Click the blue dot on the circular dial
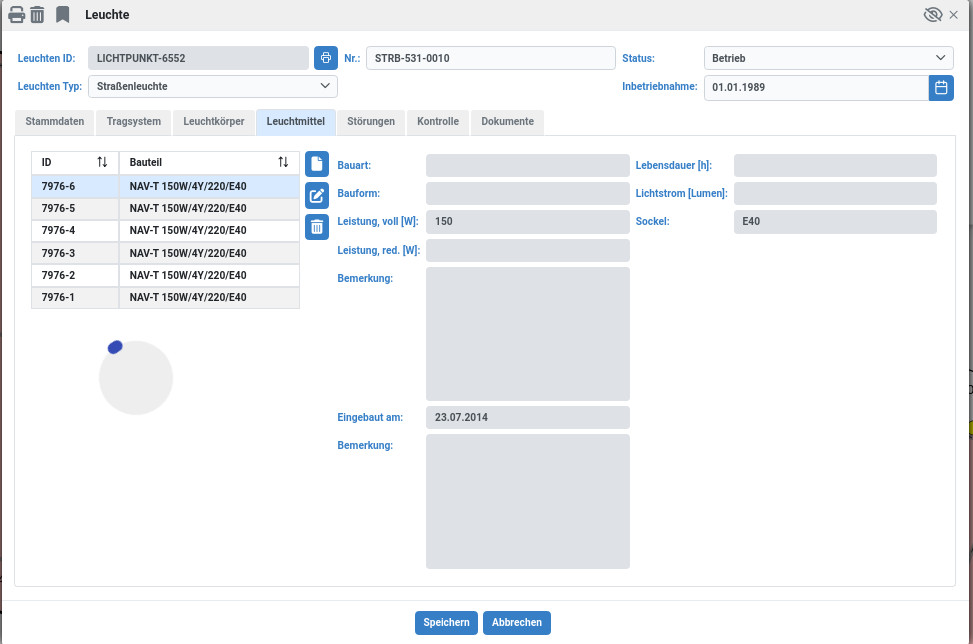The image size is (973, 644). pyautogui.click(x=115, y=347)
